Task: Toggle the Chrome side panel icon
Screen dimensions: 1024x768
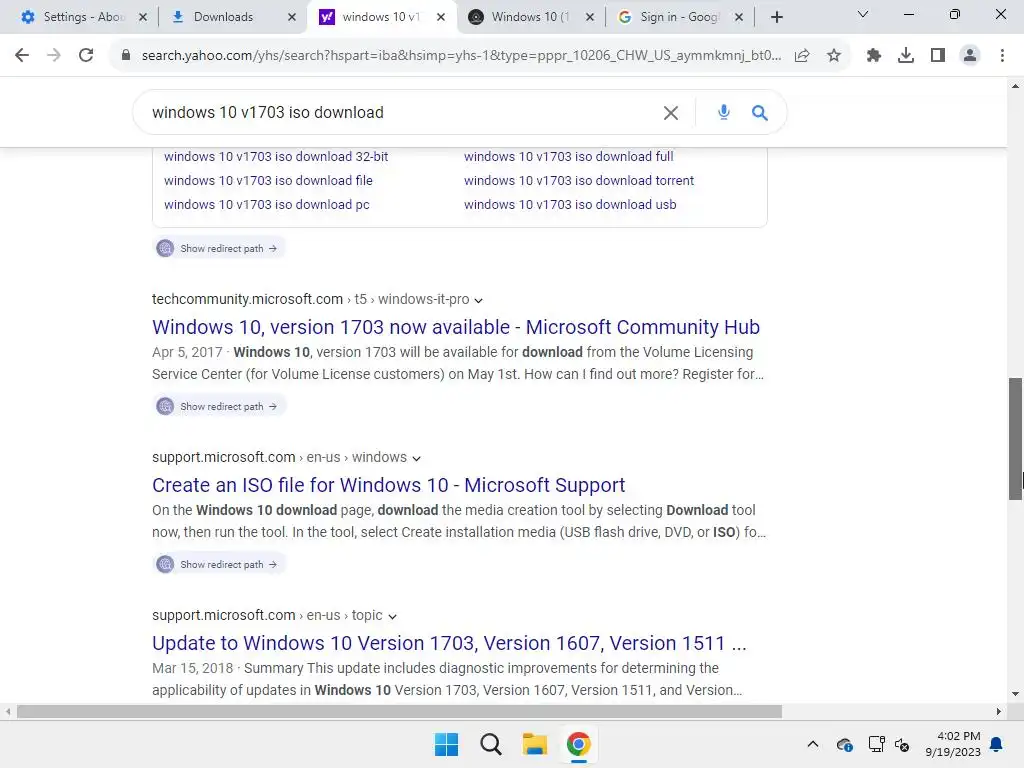Action: tap(938, 56)
